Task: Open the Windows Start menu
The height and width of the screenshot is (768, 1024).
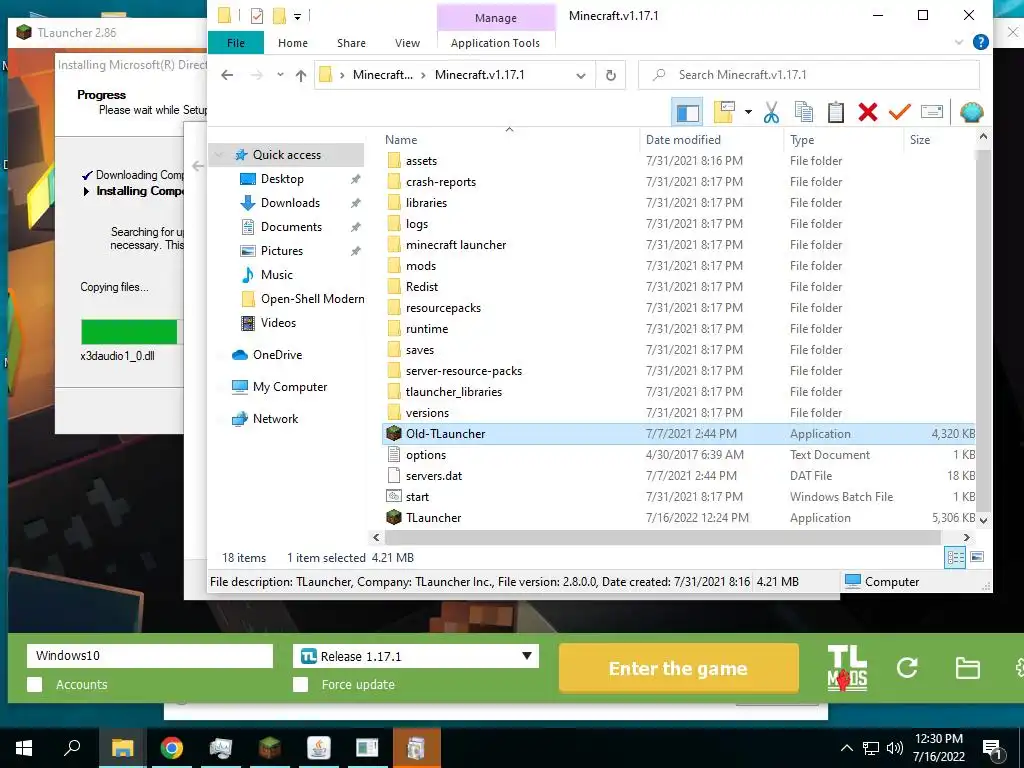Action: click(x=24, y=748)
